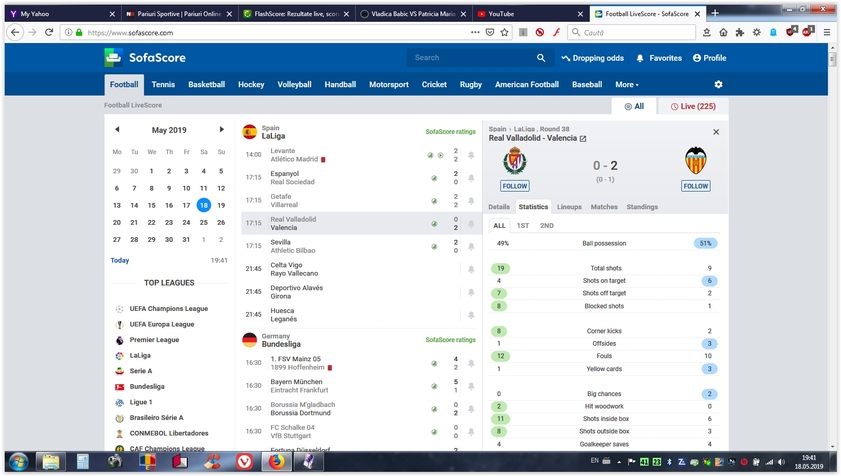Toggle notification bell for Huesca vs Leganés
The image size is (841, 476).
click(x=471, y=315)
